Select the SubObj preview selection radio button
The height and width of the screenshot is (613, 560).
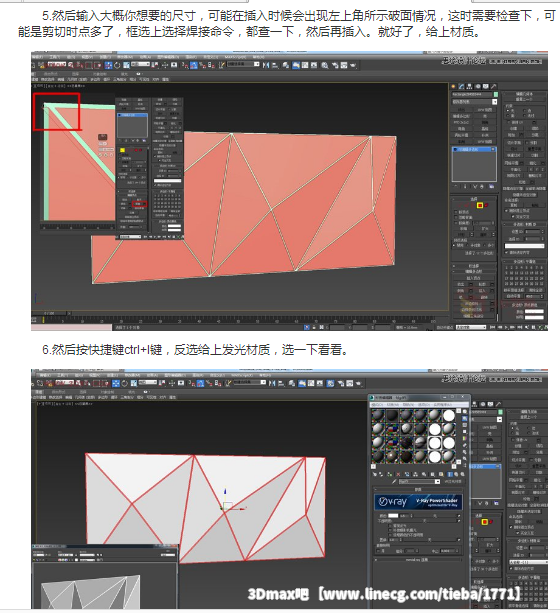[x=467, y=245]
